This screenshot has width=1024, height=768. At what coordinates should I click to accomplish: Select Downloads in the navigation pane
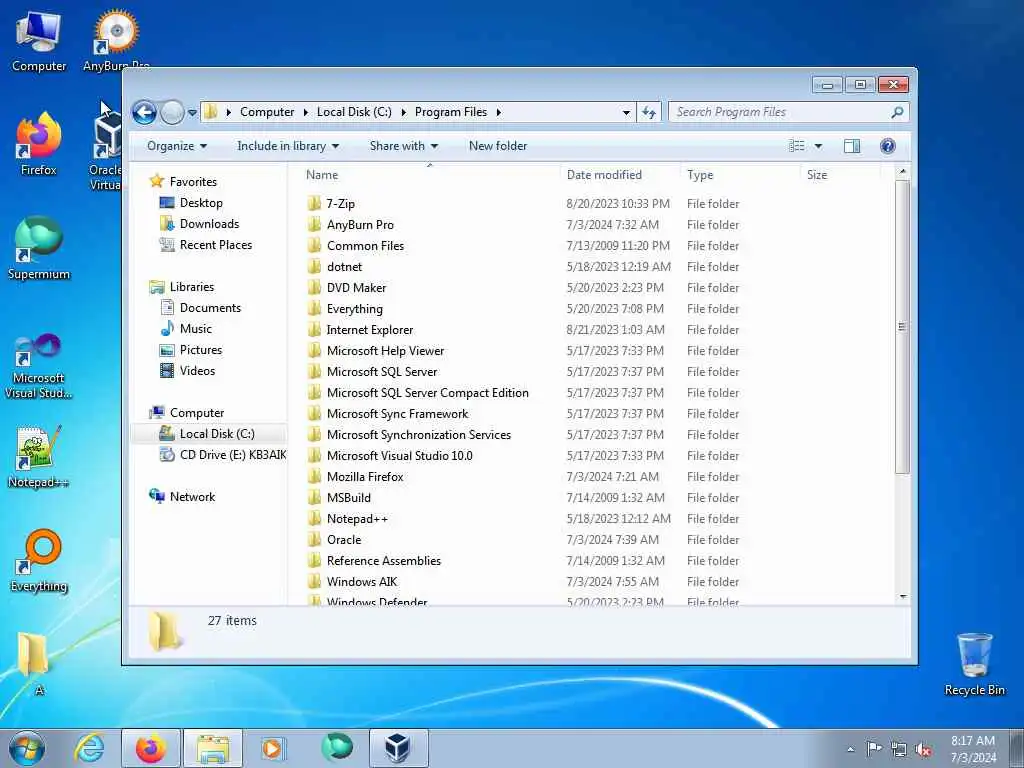(209, 224)
